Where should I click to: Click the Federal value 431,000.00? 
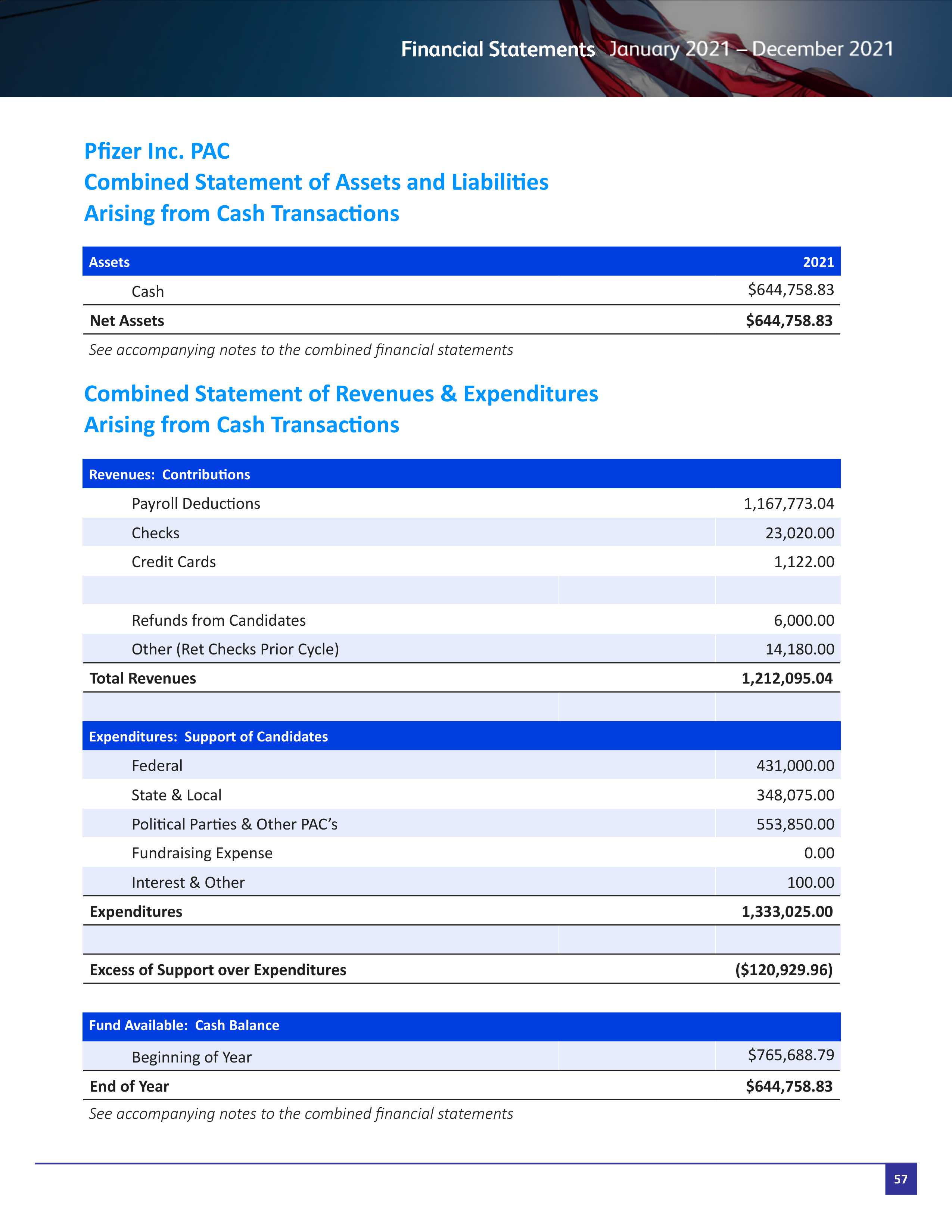[x=795, y=766]
